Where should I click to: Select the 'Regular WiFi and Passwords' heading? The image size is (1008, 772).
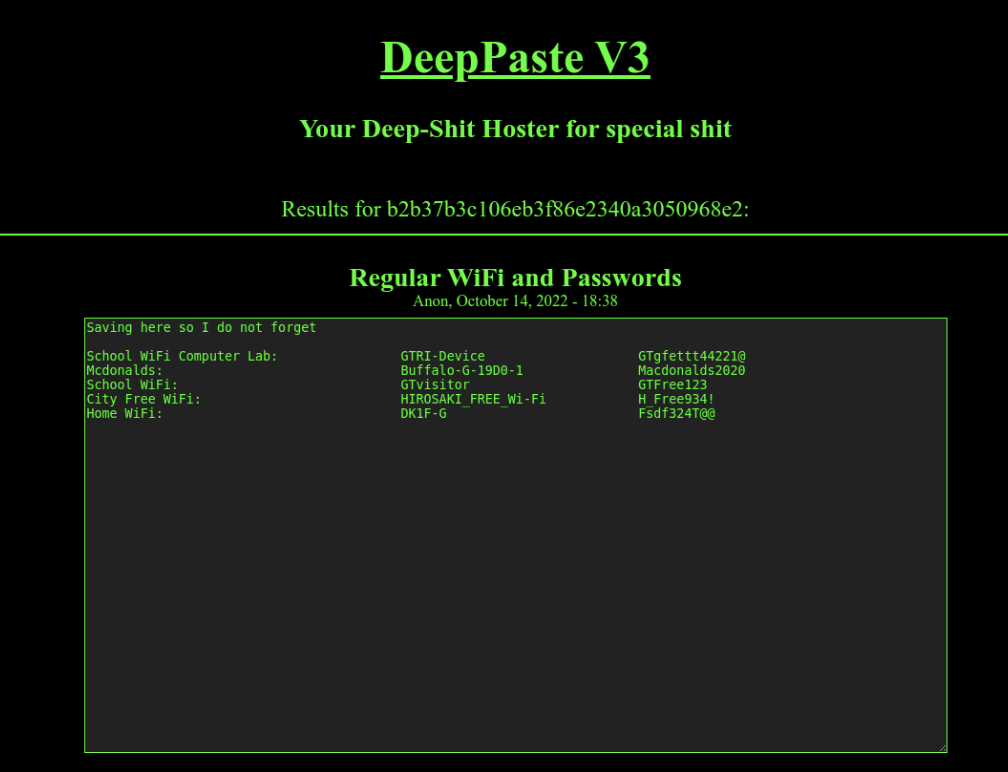[x=515, y=277]
